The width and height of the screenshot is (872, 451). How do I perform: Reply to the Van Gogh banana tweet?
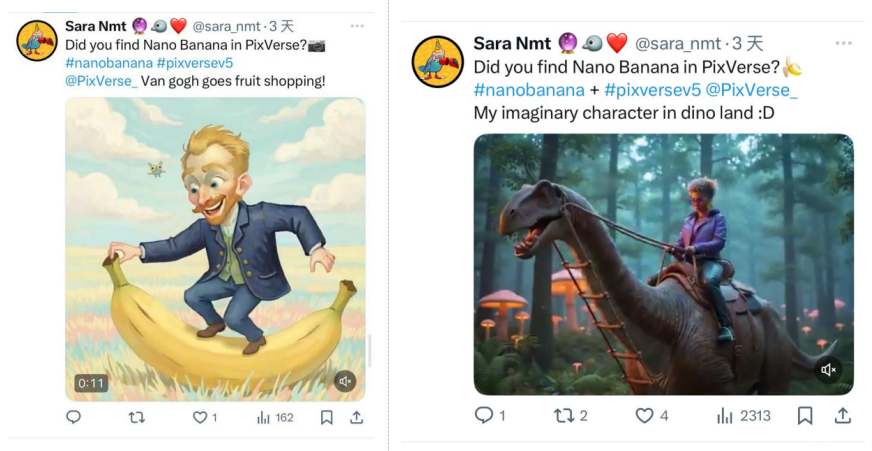coord(73,417)
